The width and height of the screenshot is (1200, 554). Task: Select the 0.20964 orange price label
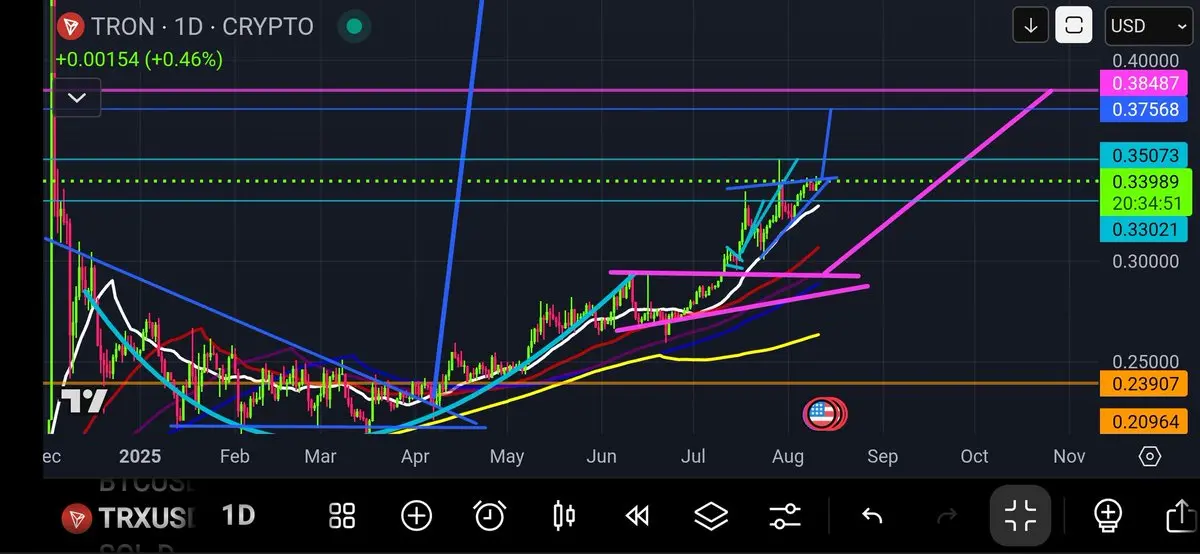[x=1143, y=422]
